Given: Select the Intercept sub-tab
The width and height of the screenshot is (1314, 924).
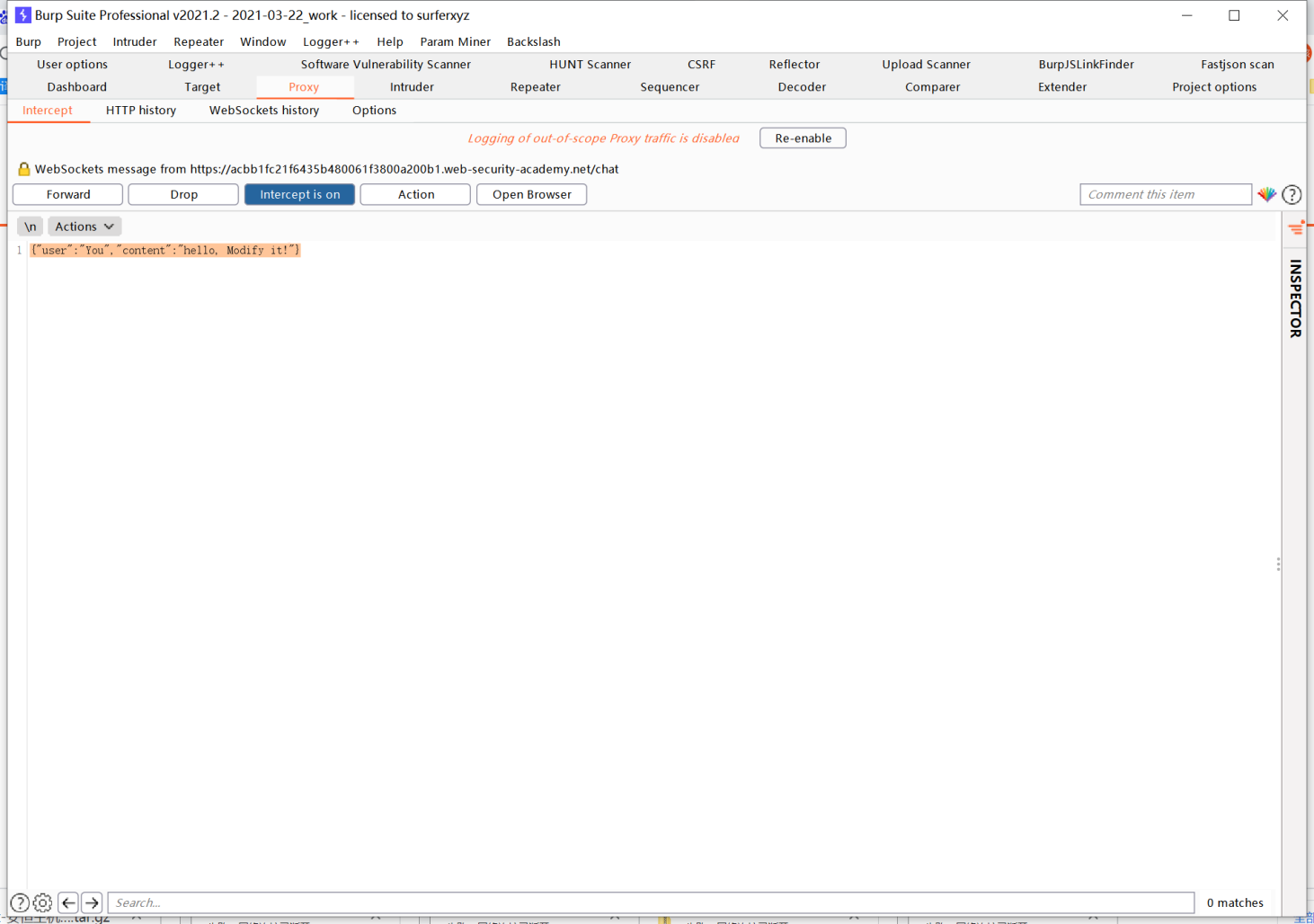Looking at the screenshot, I should [x=48, y=111].
